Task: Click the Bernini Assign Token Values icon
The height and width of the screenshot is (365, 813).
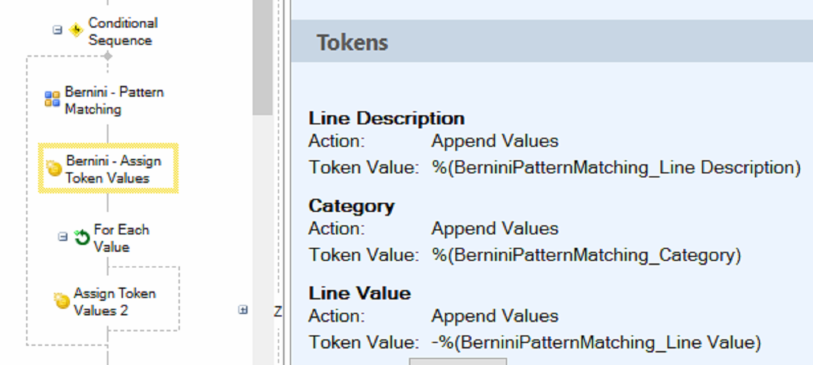Action: 54,169
